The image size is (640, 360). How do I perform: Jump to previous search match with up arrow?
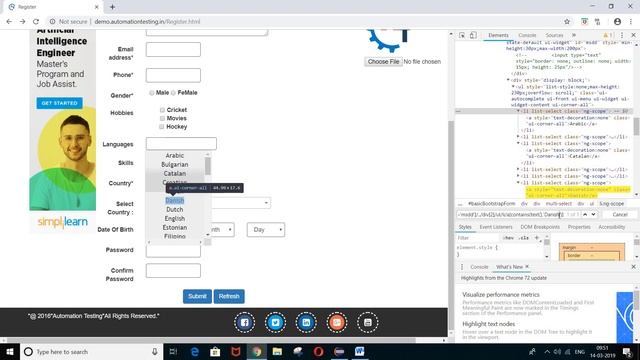click(585, 214)
